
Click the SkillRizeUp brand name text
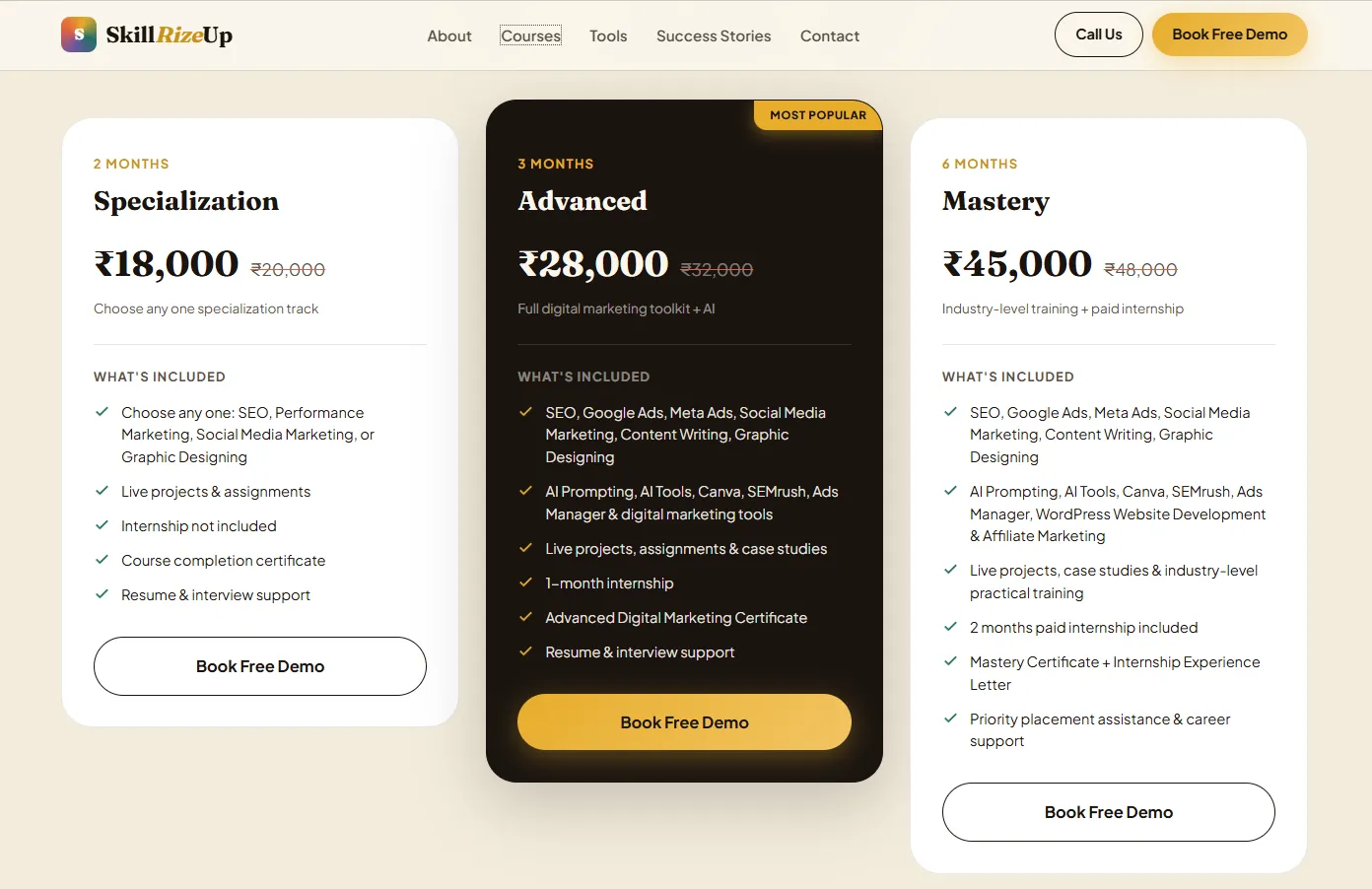pyautogui.click(x=170, y=35)
